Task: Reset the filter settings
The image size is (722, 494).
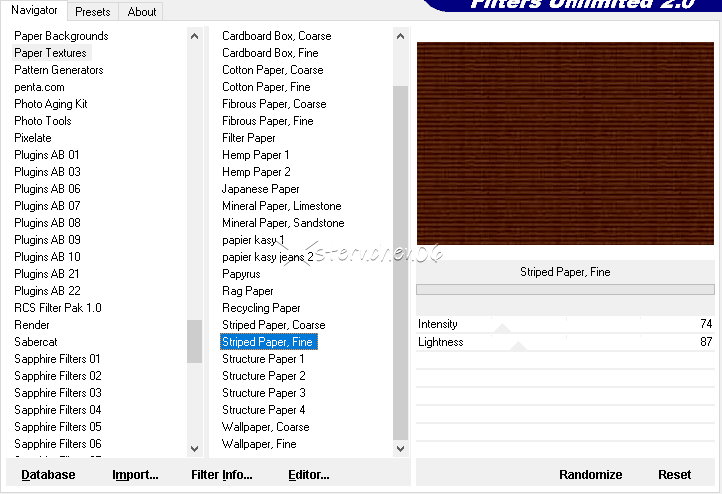Action: 674,475
